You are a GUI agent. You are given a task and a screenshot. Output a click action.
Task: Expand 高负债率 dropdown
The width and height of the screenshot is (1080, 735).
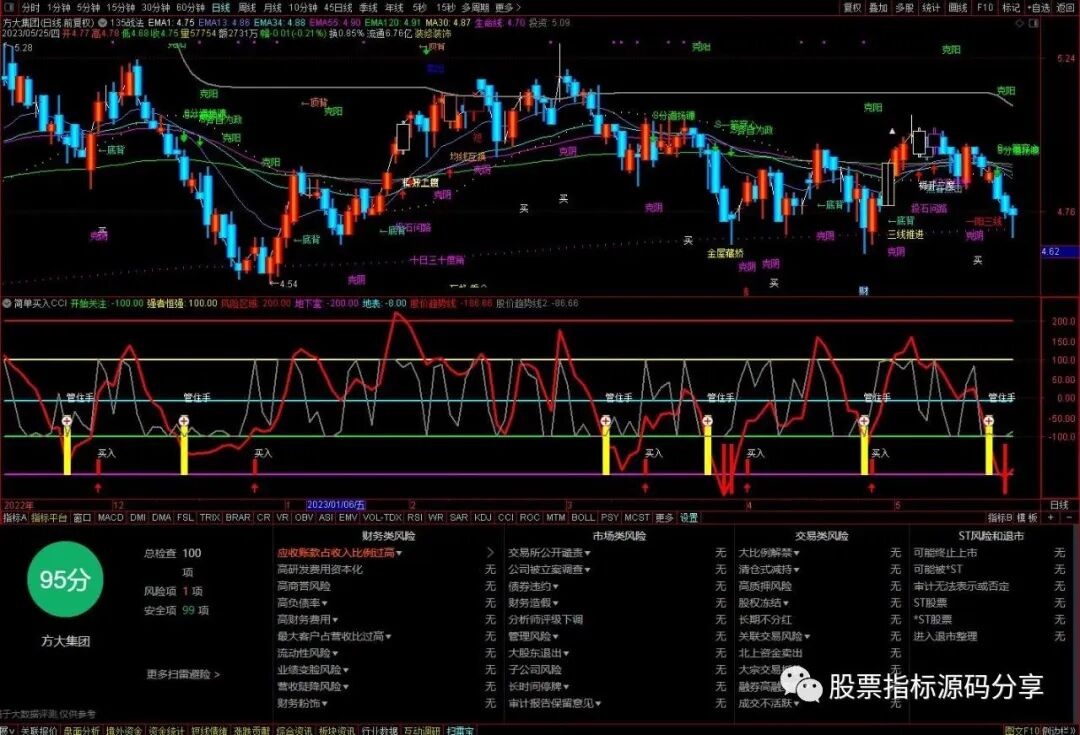click(x=303, y=603)
